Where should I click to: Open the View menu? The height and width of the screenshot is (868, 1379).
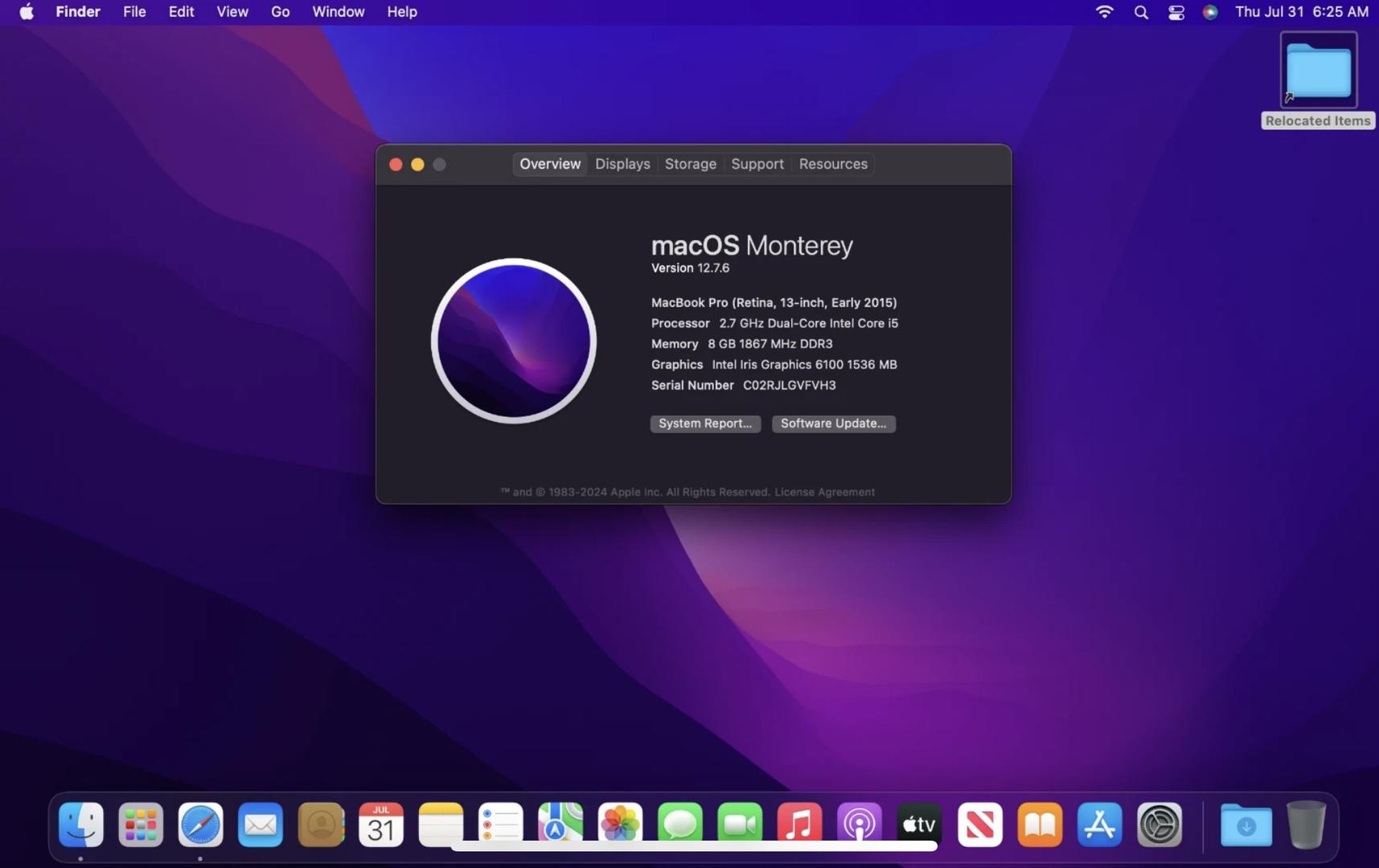pyautogui.click(x=232, y=12)
